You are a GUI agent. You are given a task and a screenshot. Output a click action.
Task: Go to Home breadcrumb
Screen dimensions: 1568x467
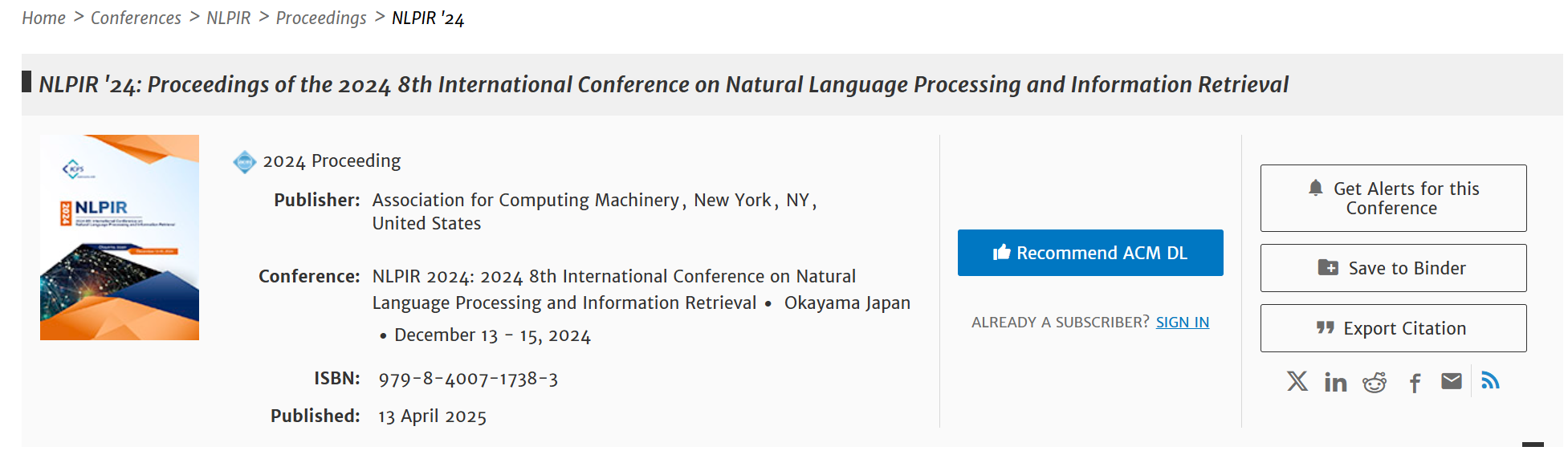coord(43,18)
